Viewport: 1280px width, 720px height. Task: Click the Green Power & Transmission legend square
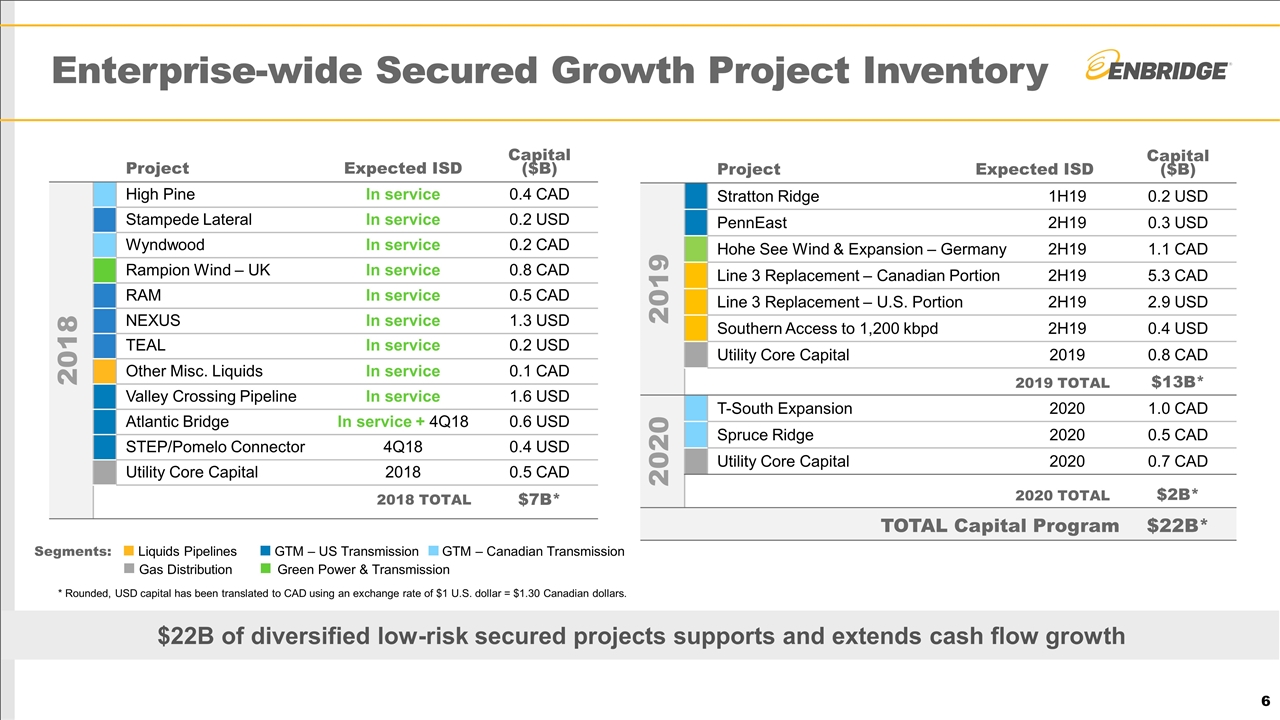(266, 569)
